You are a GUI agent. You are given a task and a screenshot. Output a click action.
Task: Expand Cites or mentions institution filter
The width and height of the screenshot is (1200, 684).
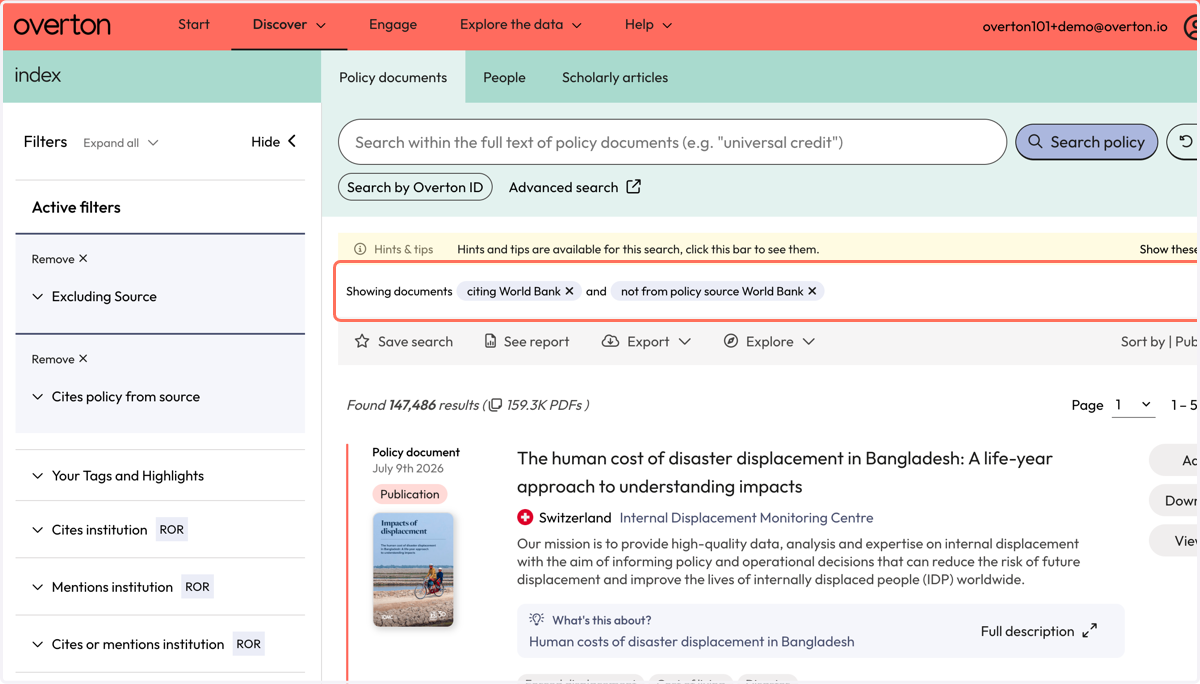(x=128, y=644)
